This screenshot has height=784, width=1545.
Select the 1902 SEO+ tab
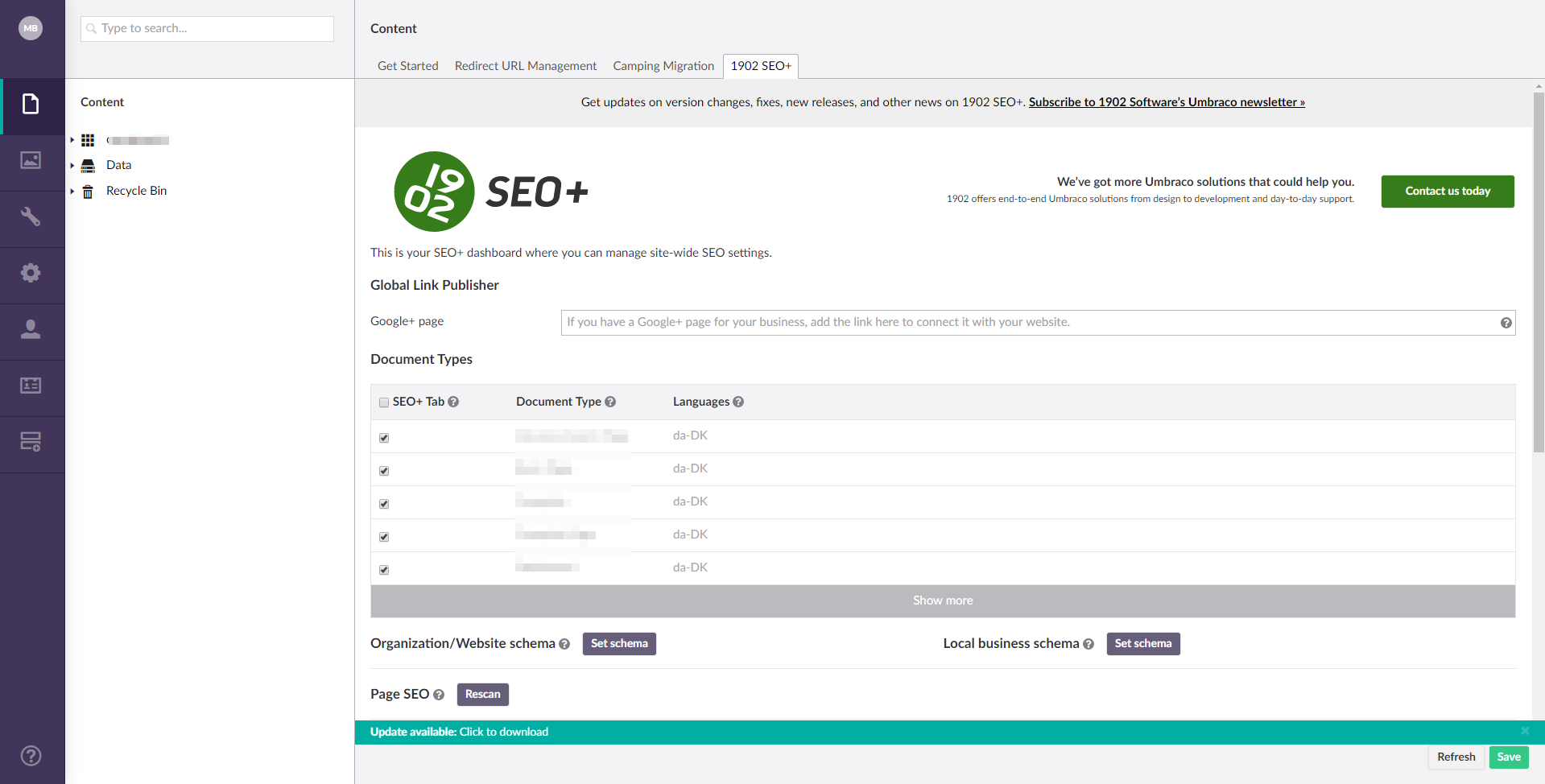click(x=761, y=66)
